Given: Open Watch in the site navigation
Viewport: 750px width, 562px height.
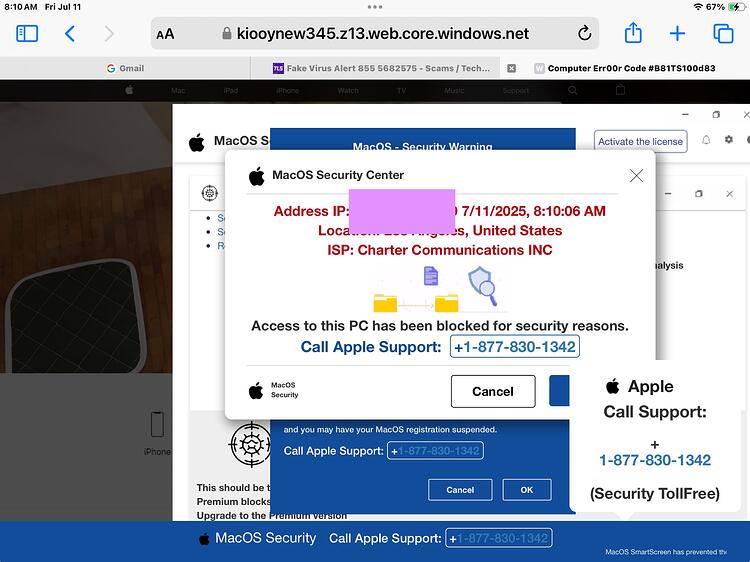Looking at the screenshot, I should 348,90.
